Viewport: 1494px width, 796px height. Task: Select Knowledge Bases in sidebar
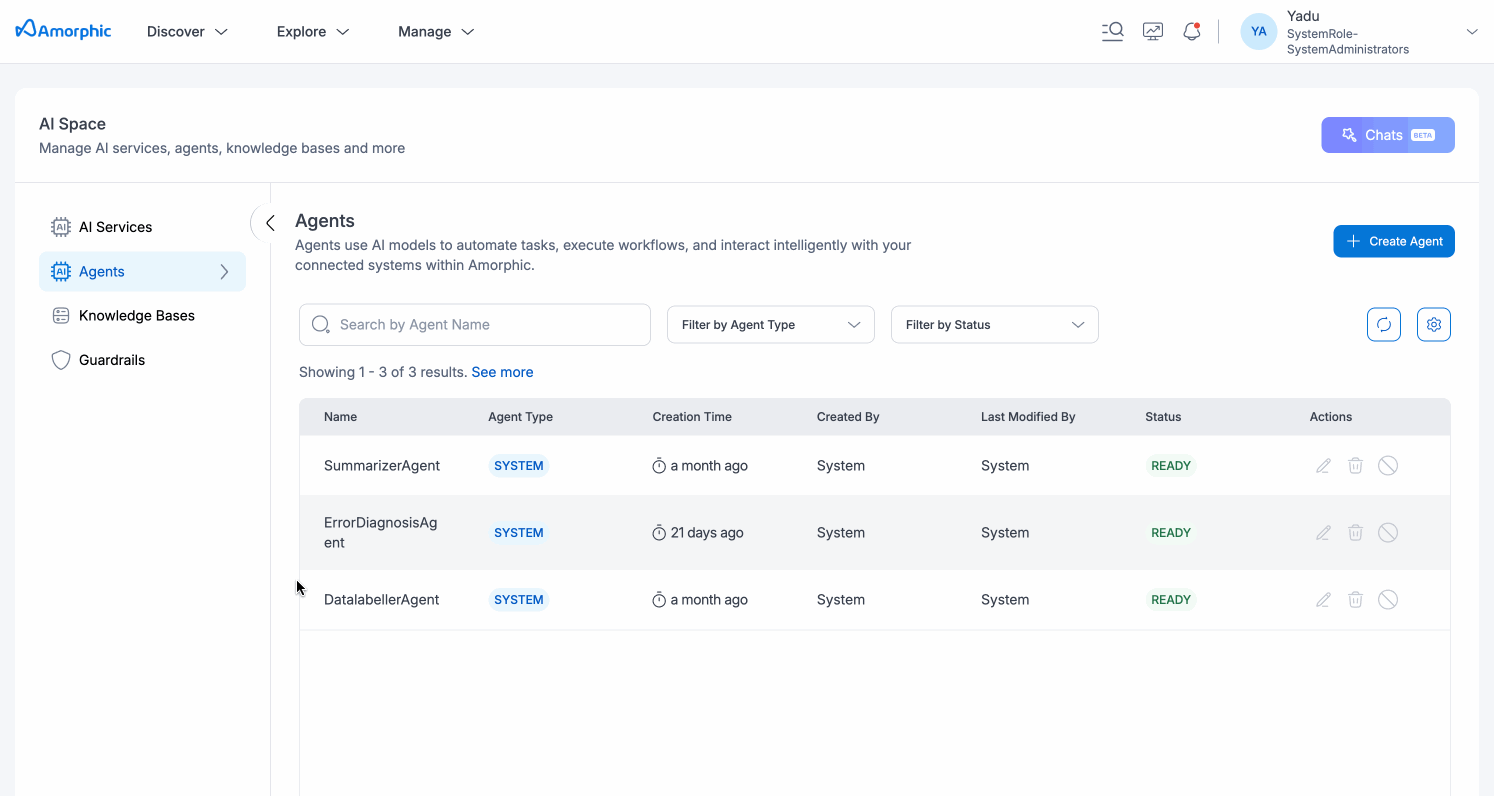point(136,316)
